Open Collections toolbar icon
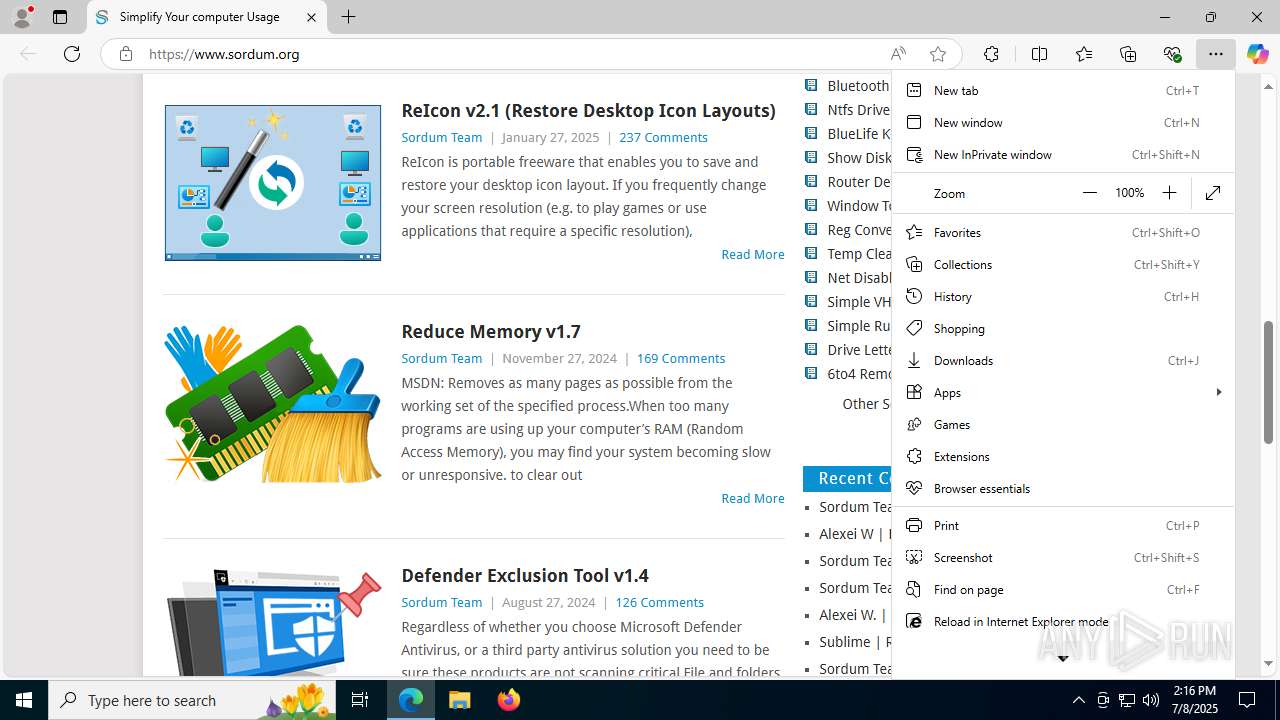Screen dimensions: 1280x720 [1128, 54]
